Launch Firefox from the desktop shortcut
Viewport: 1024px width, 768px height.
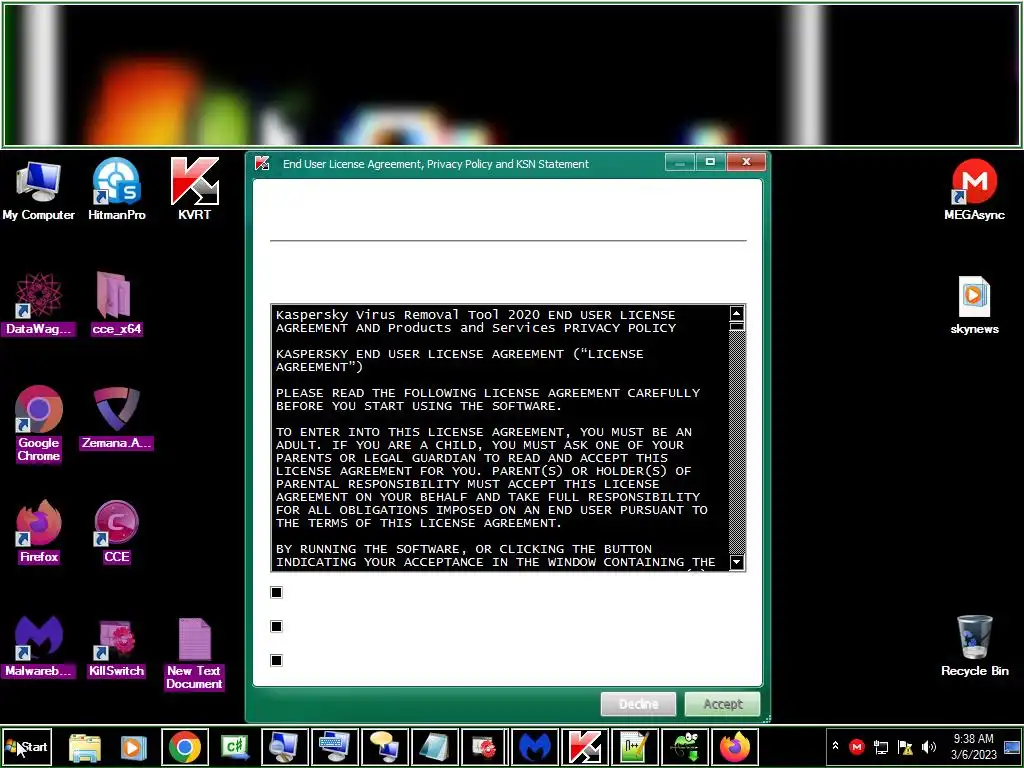tap(39, 532)
